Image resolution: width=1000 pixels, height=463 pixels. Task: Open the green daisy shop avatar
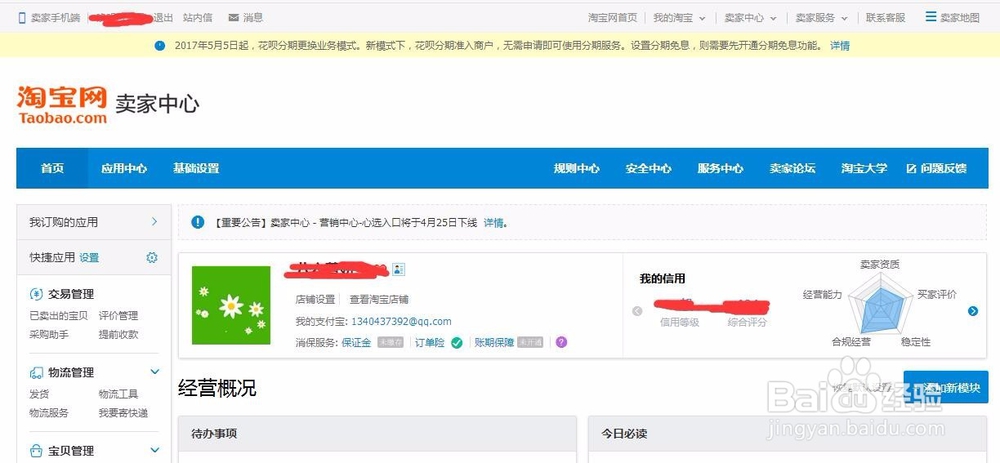click(231, 305)
